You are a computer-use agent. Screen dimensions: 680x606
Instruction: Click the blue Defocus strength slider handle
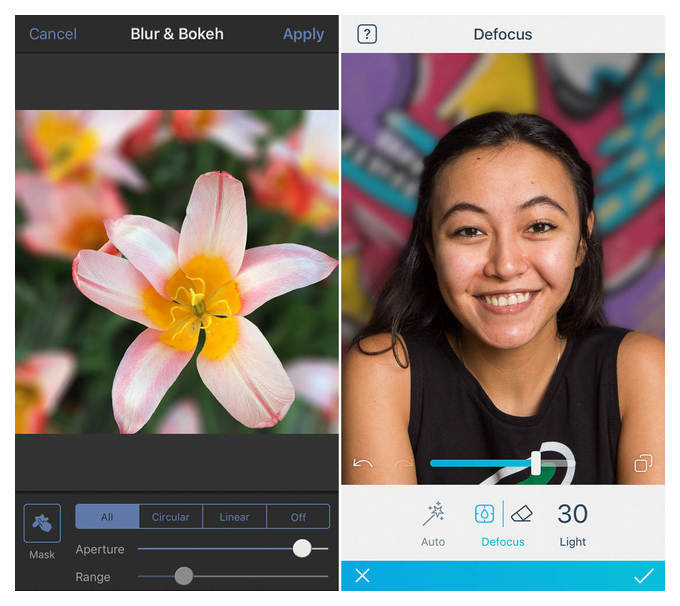536,463
